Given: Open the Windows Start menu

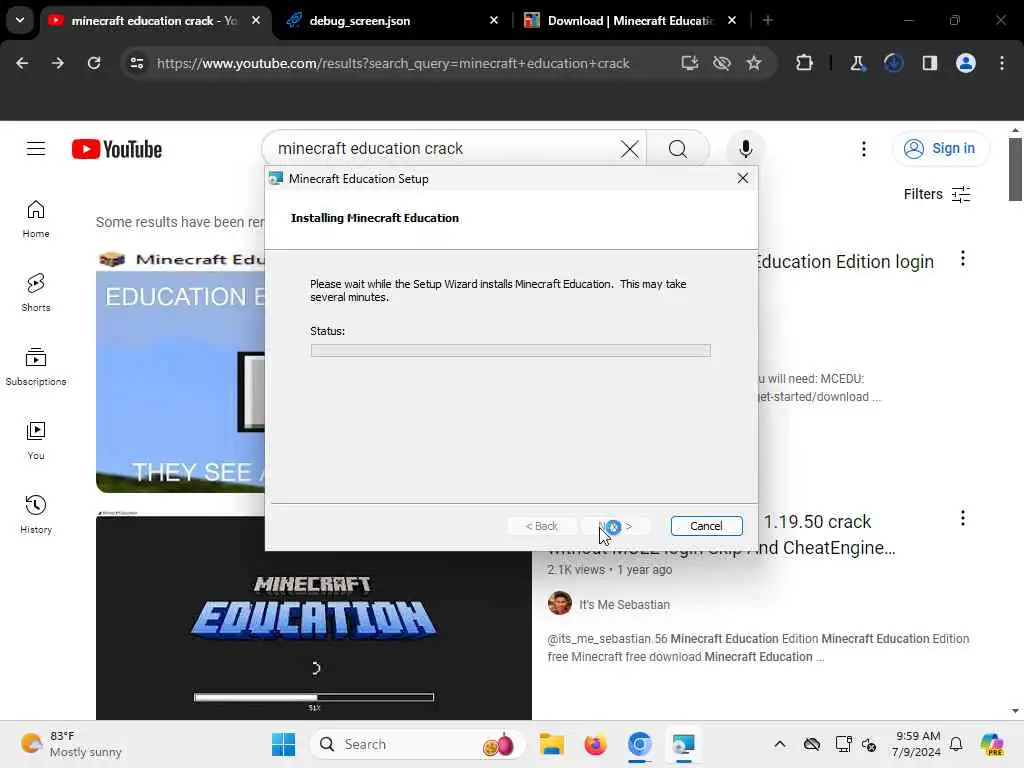Looking at the screenshot, I should (283, 744).
